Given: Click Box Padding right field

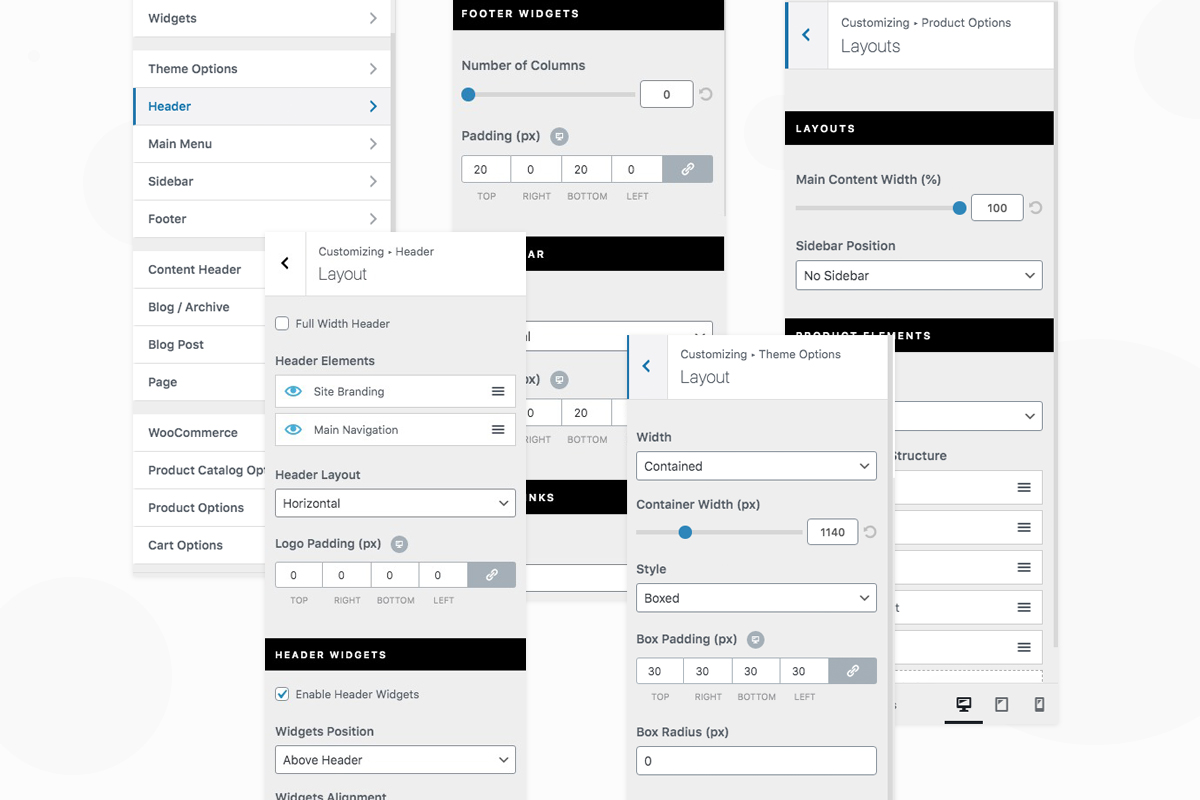Looking at the screenshot, I should pos(708,671).
